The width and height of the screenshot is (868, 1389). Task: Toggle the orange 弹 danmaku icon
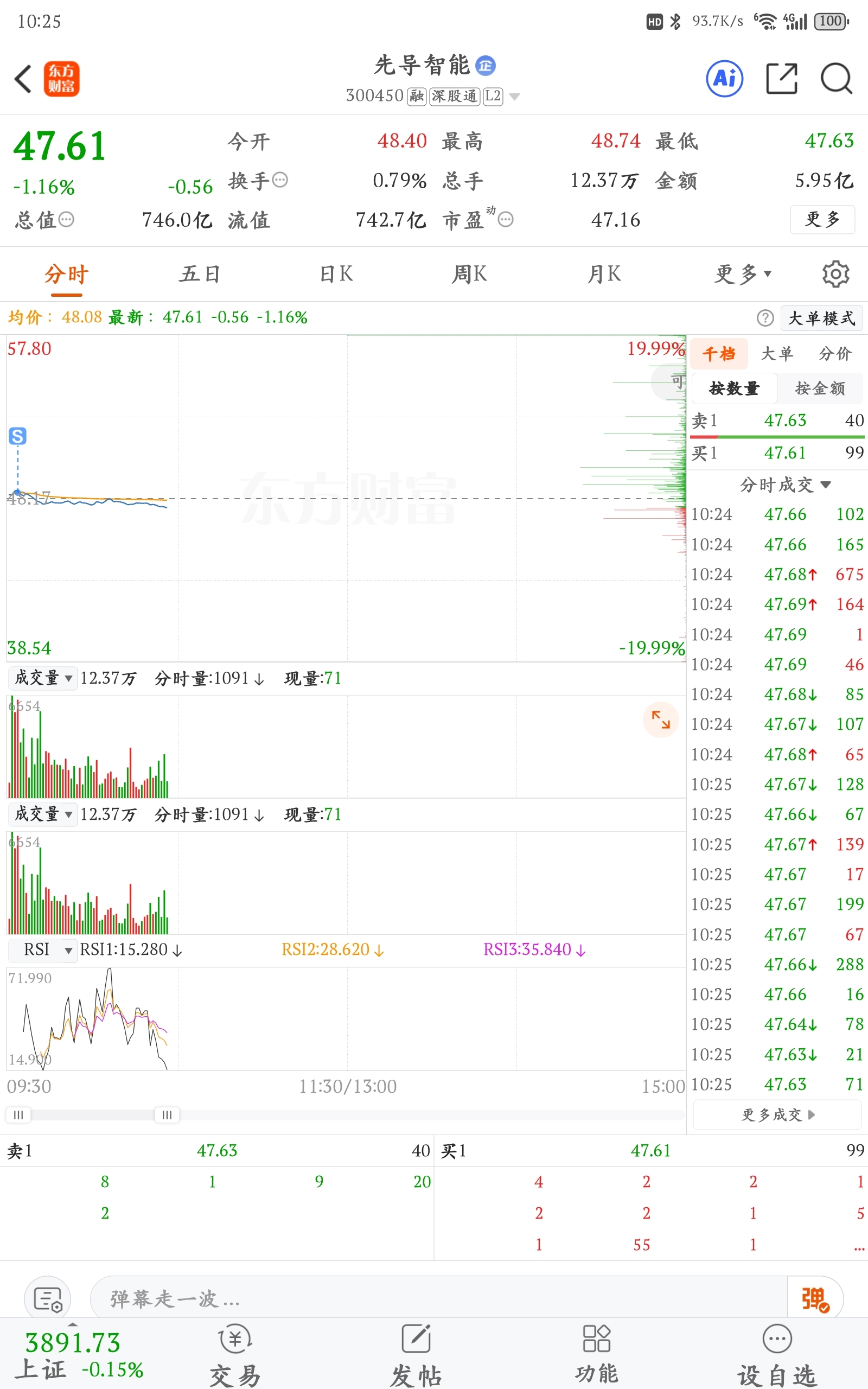[815, 1299]
